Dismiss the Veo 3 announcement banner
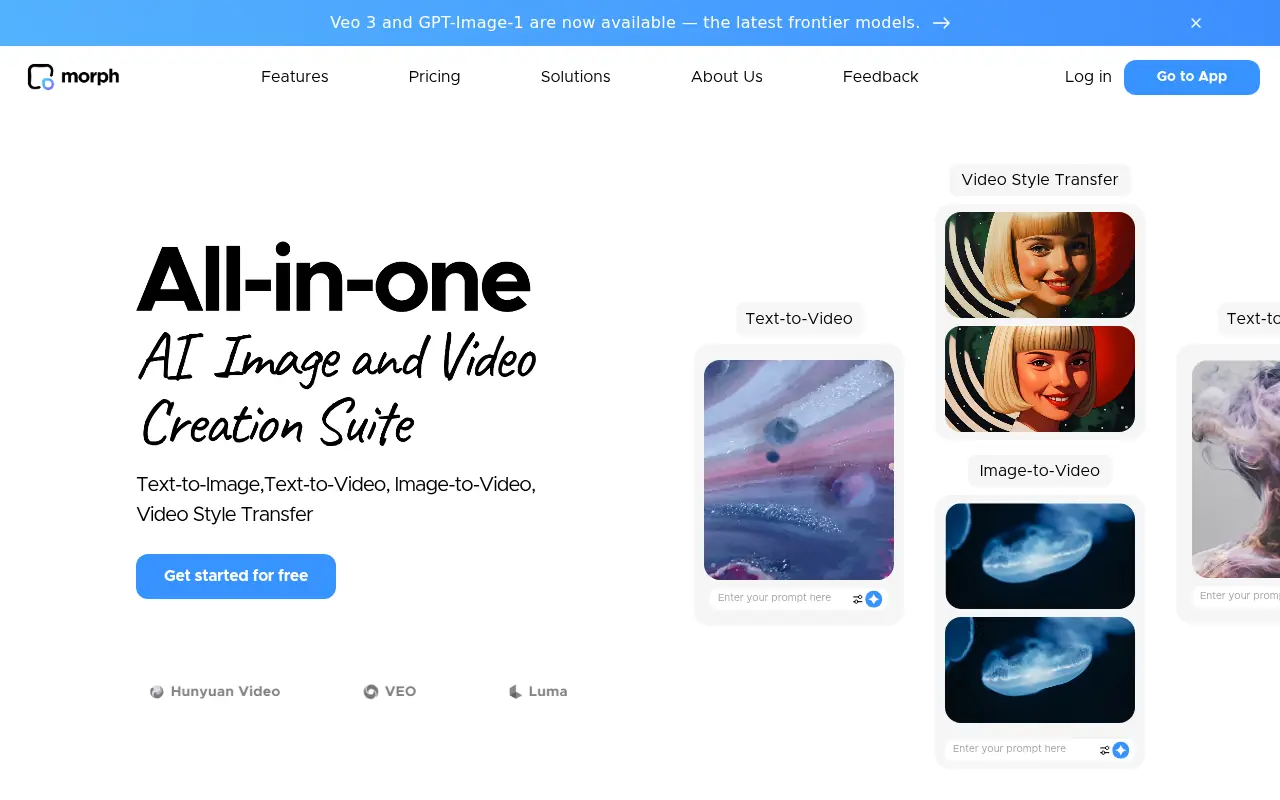 (1196, 22)
